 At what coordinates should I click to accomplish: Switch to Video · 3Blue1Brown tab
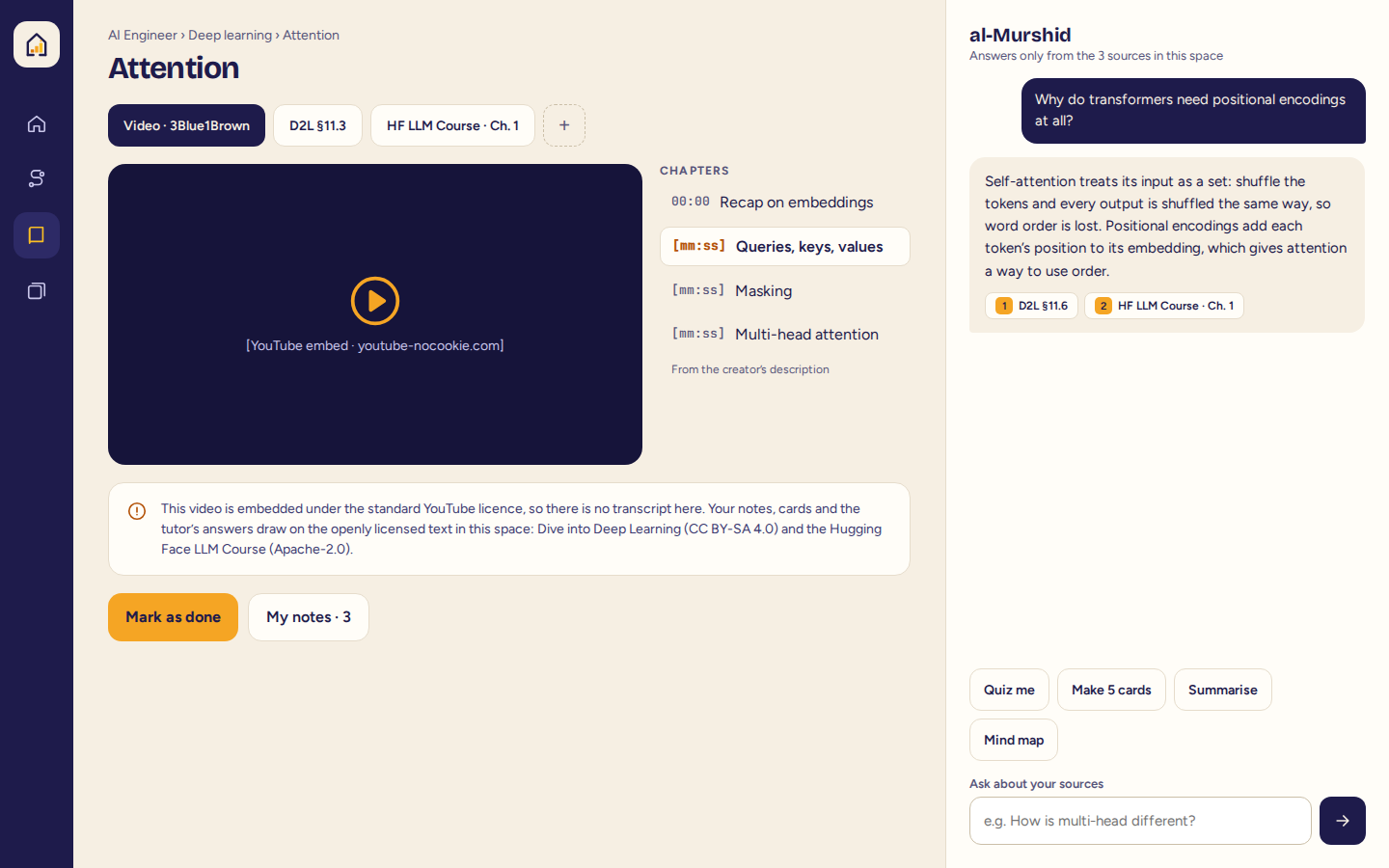[x=186, y=125]
